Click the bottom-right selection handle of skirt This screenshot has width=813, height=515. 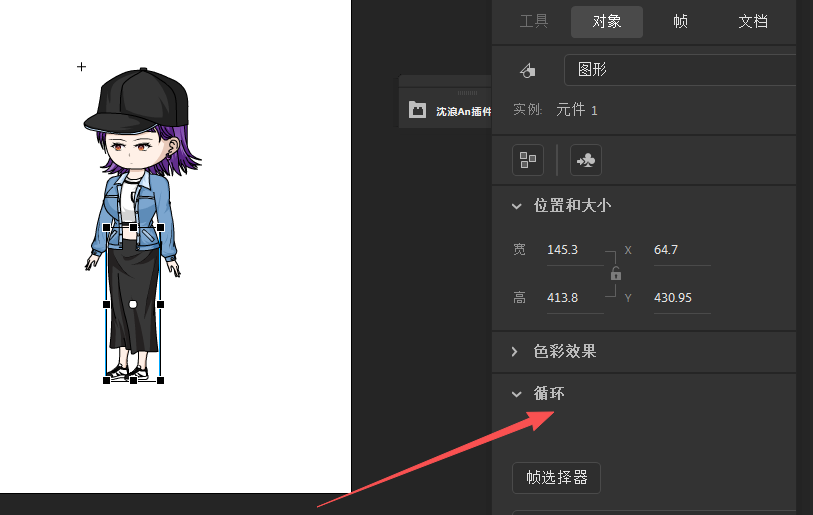coord(160,380)
